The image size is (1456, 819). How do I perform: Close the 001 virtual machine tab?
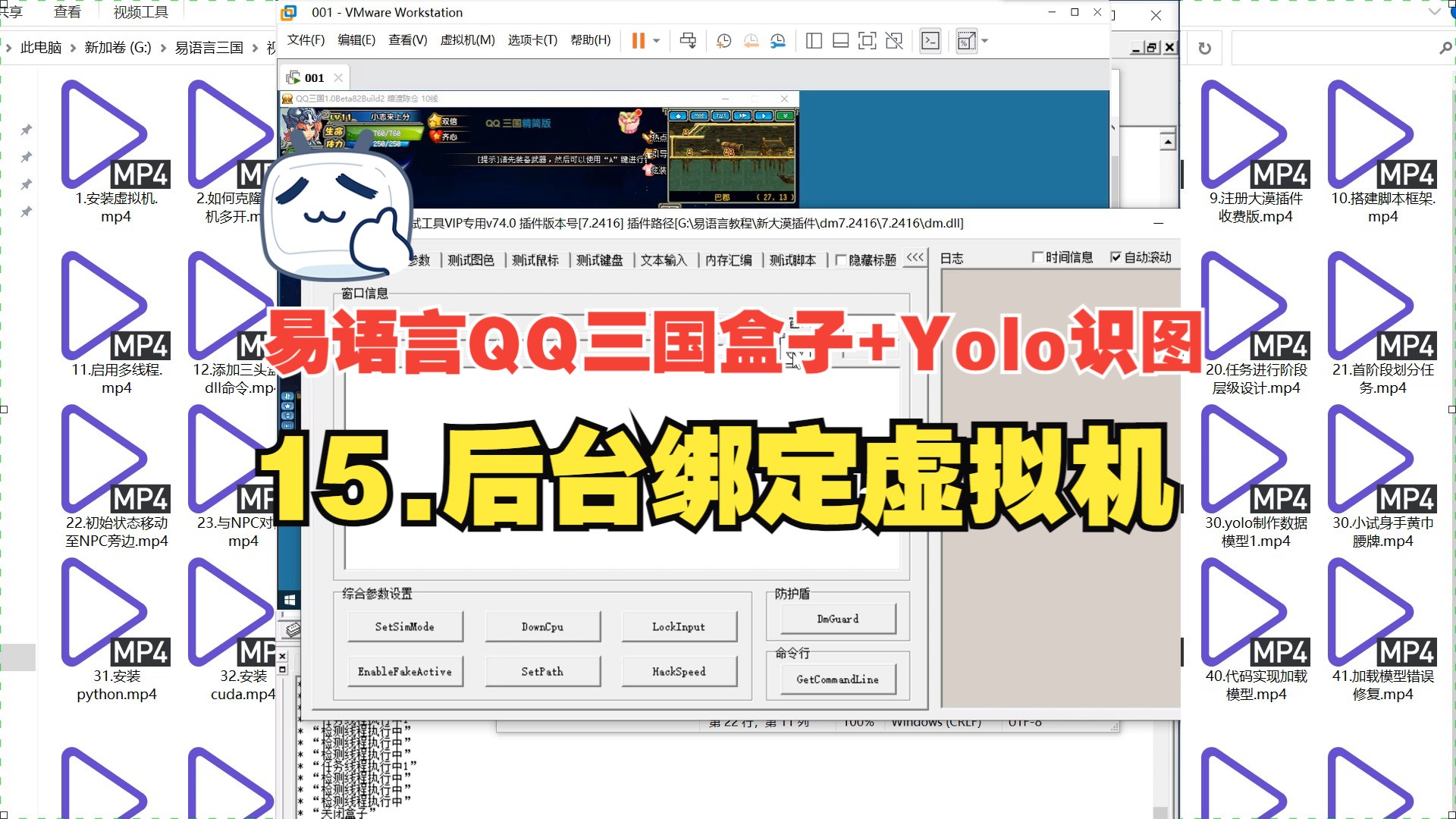(338, 77)
